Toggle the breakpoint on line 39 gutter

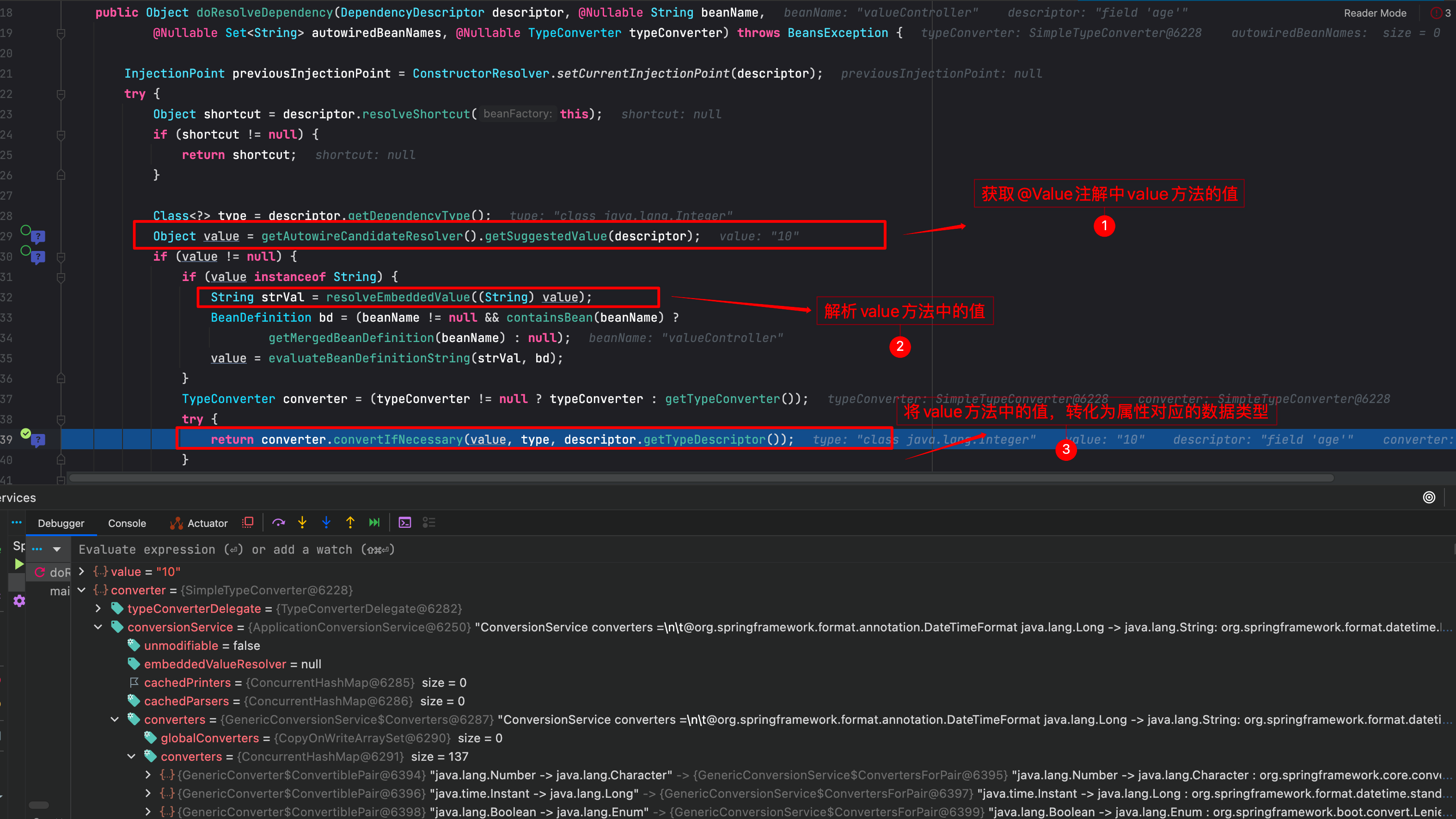[25, 433]
